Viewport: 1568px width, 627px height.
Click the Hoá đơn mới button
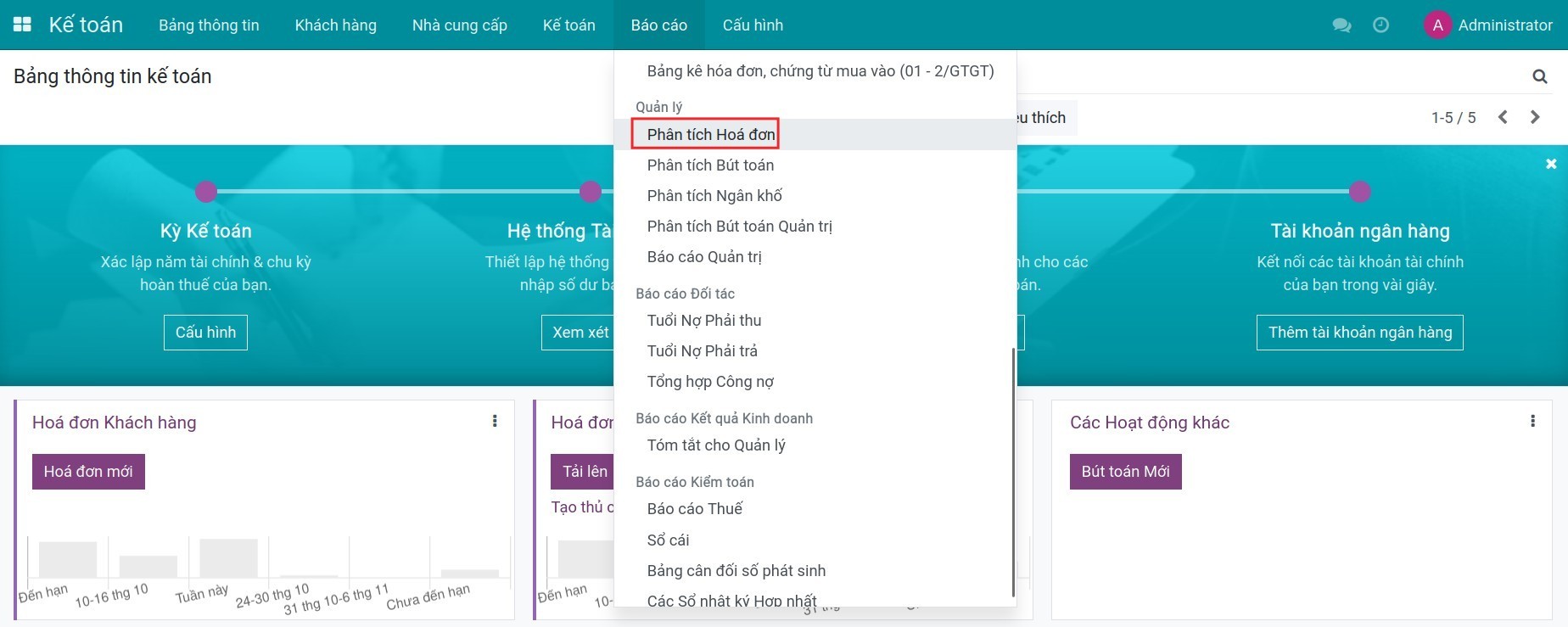coord(88,472)
